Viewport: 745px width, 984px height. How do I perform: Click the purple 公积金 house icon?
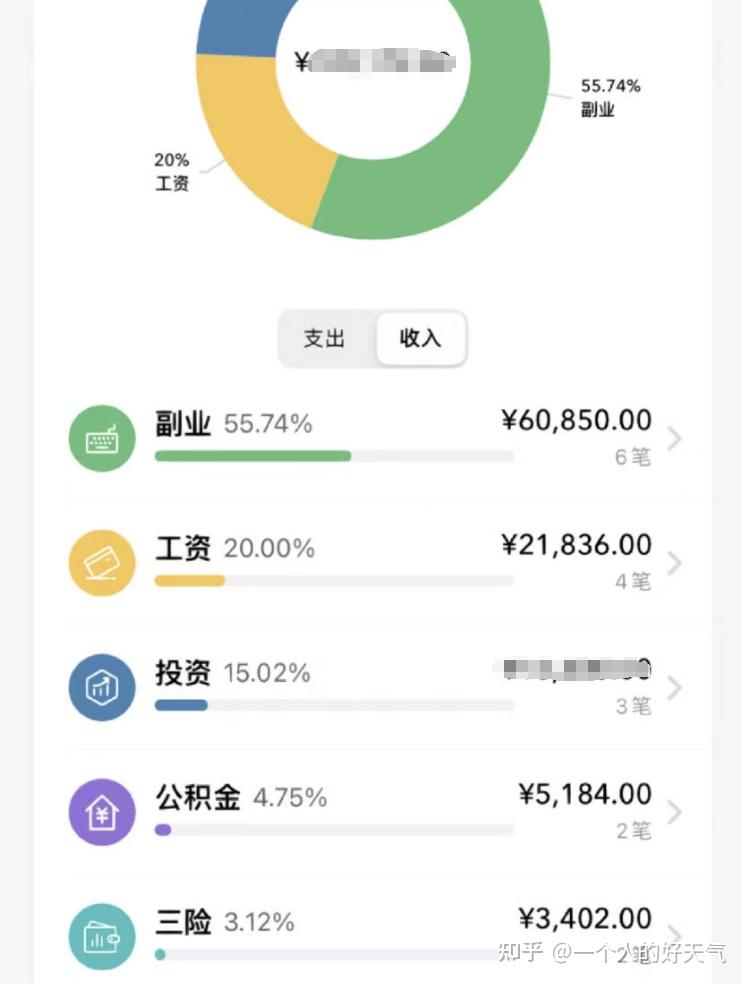tap(102, 812)
